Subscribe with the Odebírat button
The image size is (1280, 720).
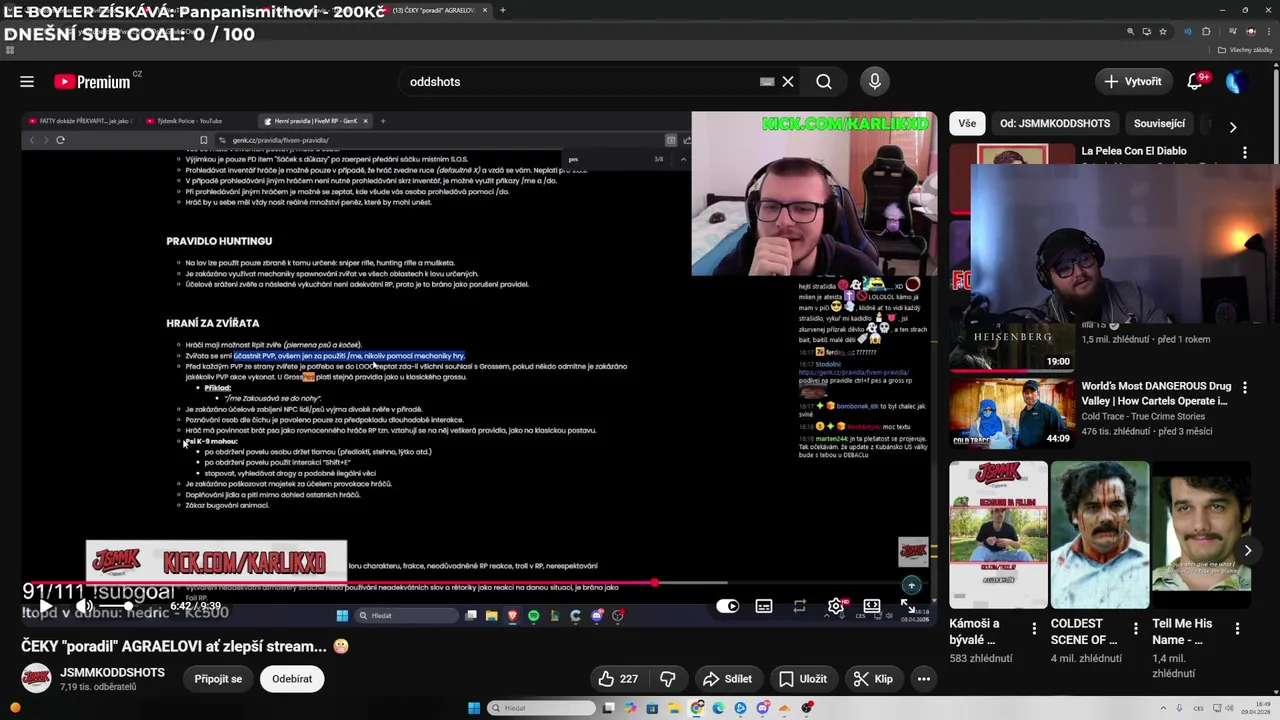292,679
